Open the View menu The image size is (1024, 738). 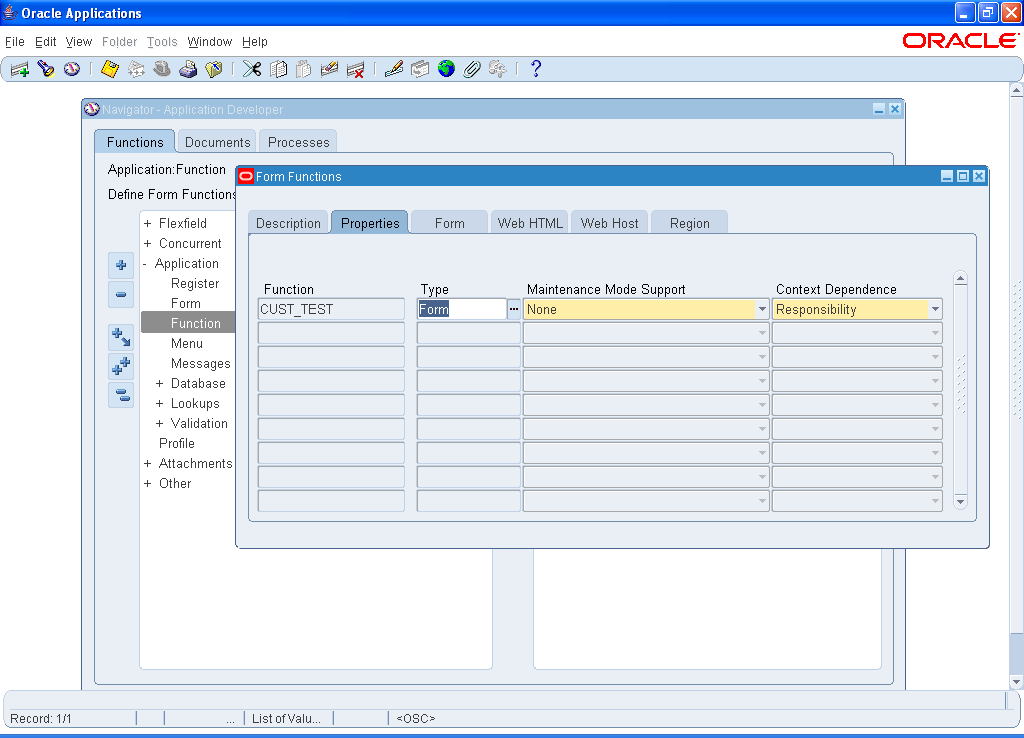pyautogui.click(x=78, y=42)
